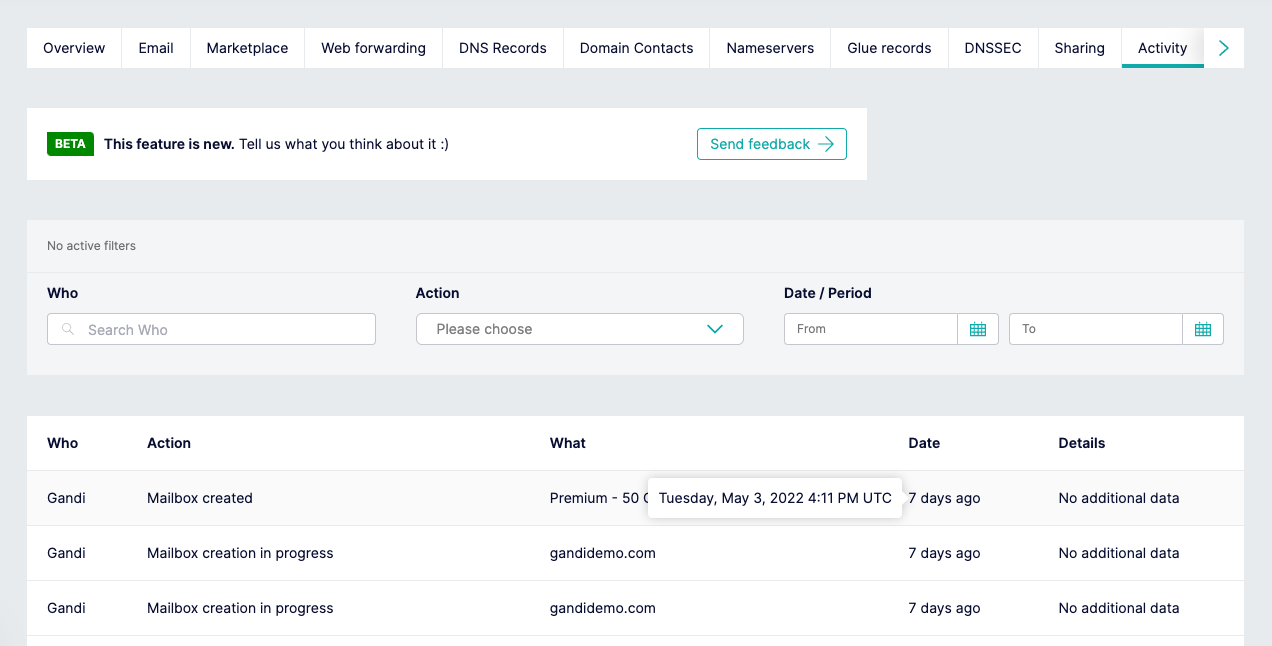Click the From date input field
This screenshot has width=1272, height=646.
click(870, 329)
